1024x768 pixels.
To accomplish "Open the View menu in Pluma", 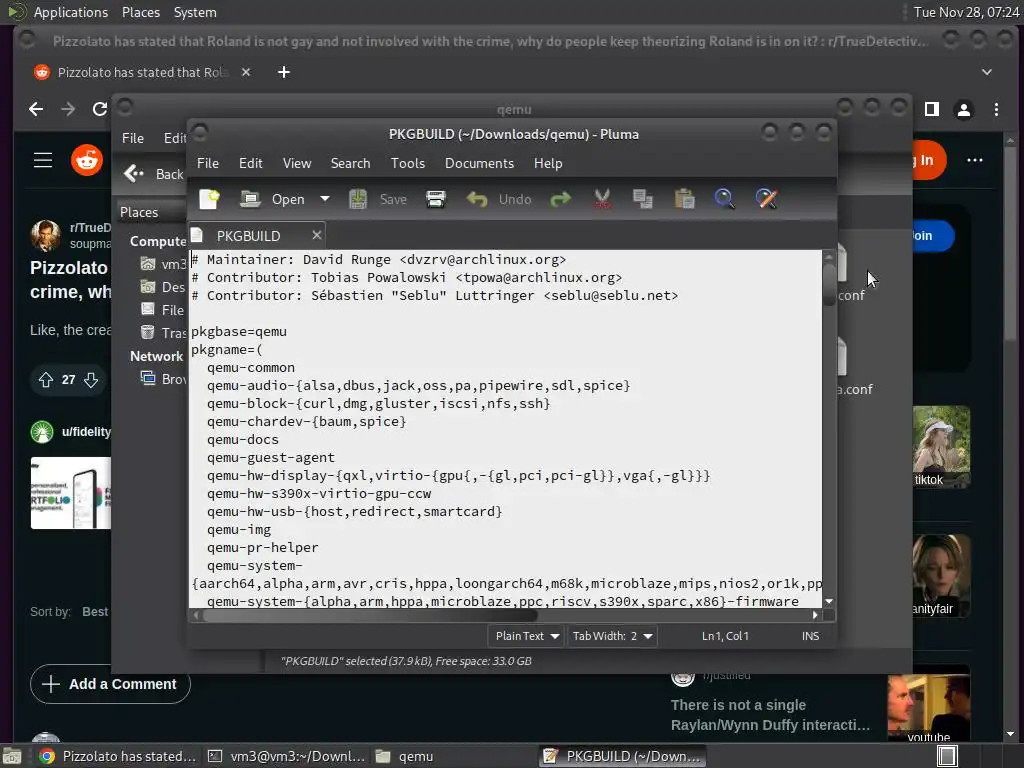I will point(297,163).
